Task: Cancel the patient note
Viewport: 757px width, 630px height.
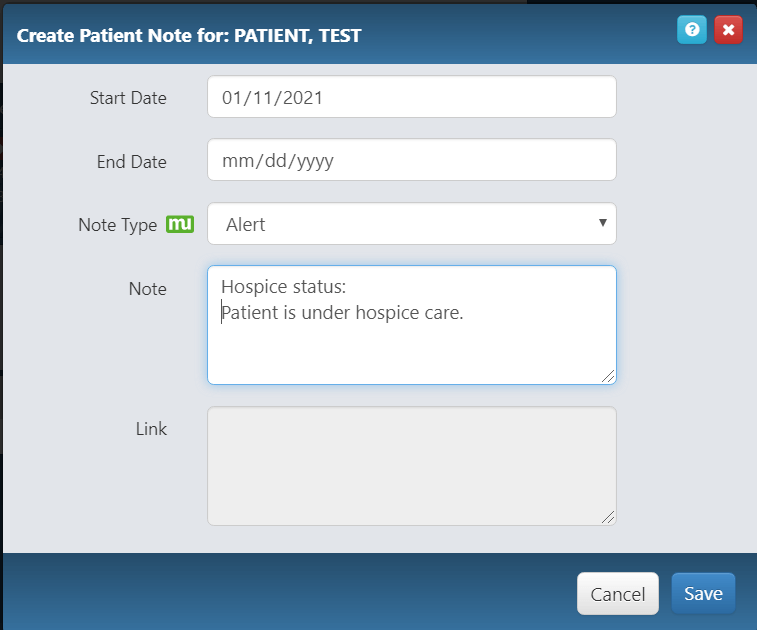Action: pos(618,594)
